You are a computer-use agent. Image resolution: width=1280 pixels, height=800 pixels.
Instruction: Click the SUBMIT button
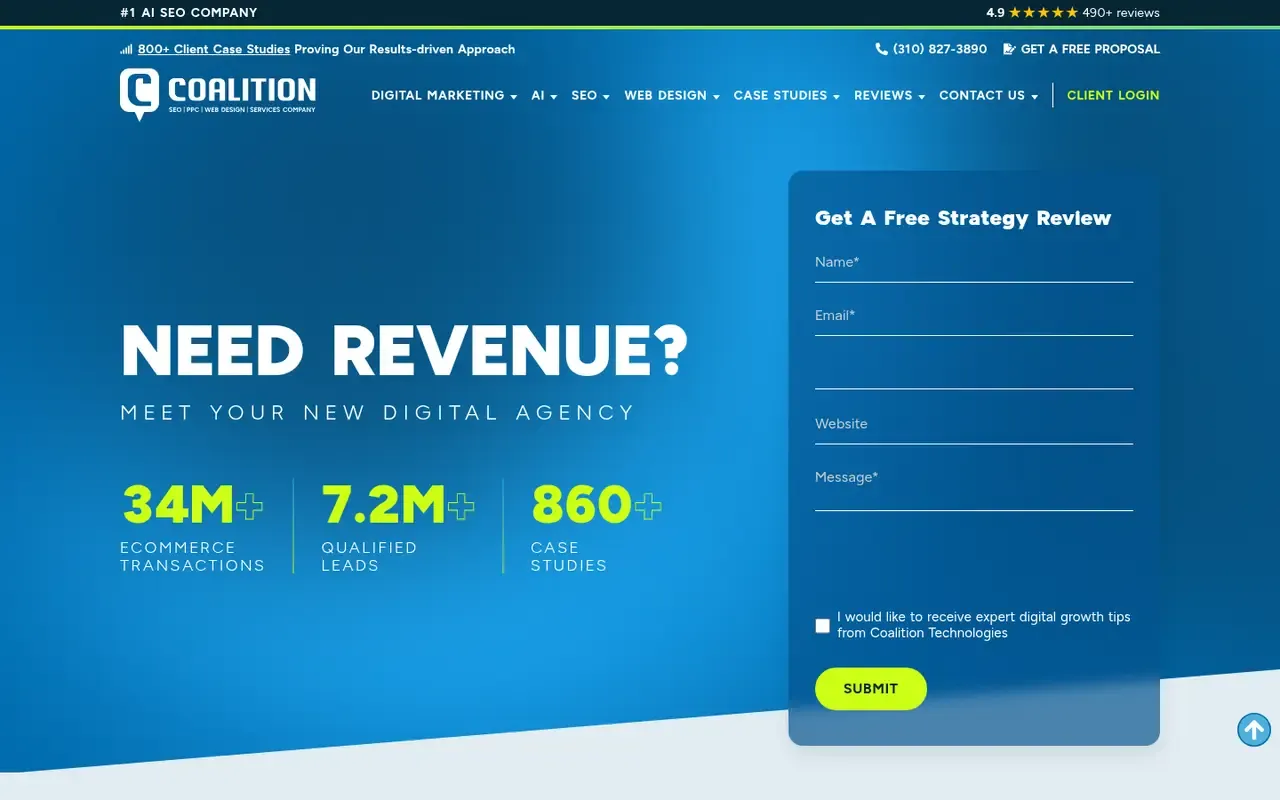(x=871, y=689)
